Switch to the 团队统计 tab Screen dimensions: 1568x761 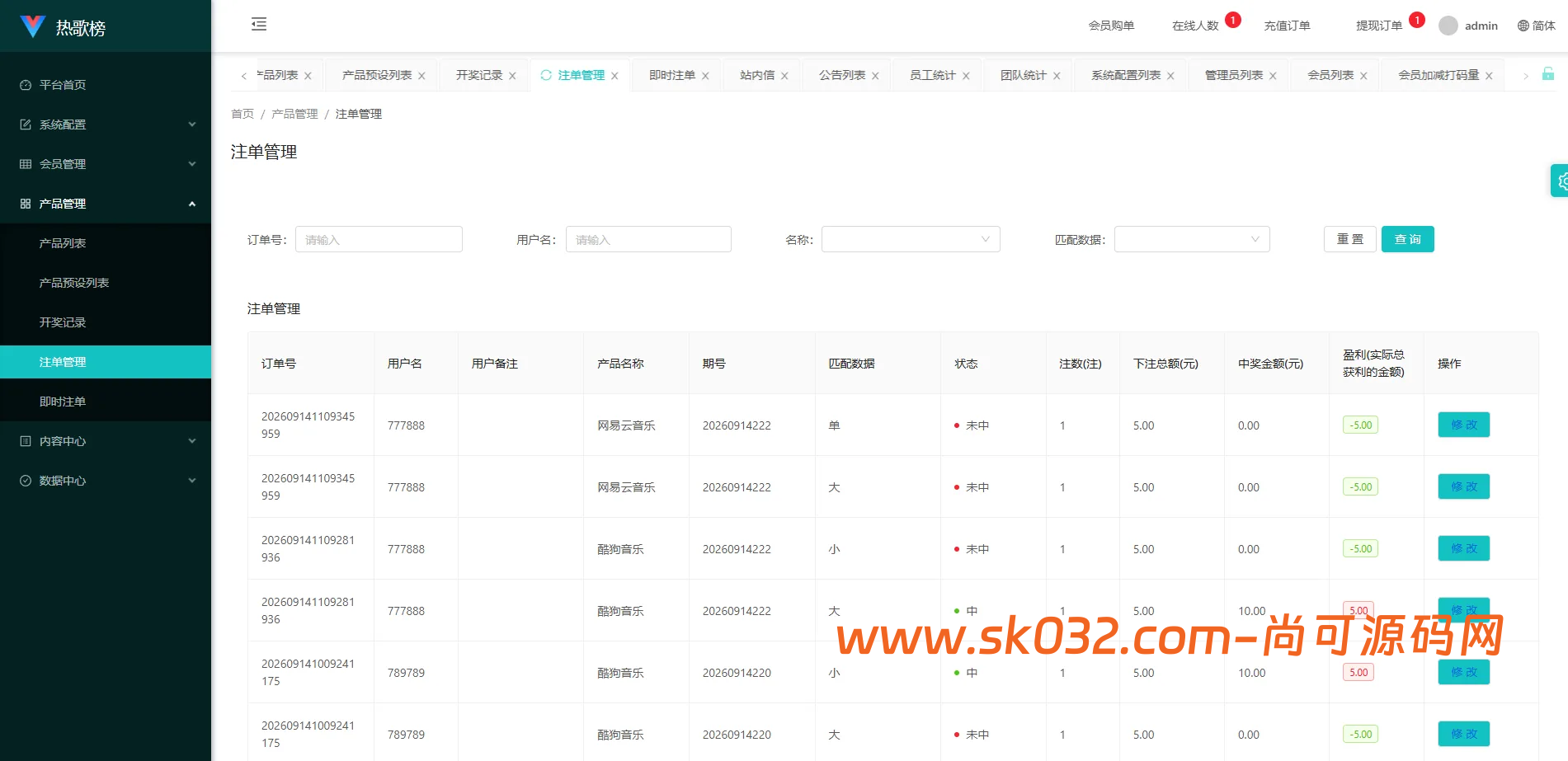(1024, 75)
